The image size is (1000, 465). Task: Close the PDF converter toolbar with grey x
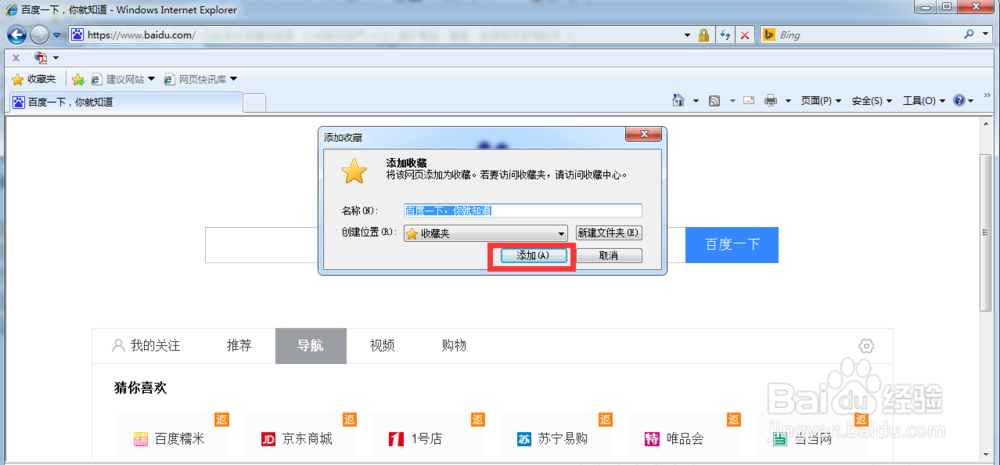click(x=16, y=57)
